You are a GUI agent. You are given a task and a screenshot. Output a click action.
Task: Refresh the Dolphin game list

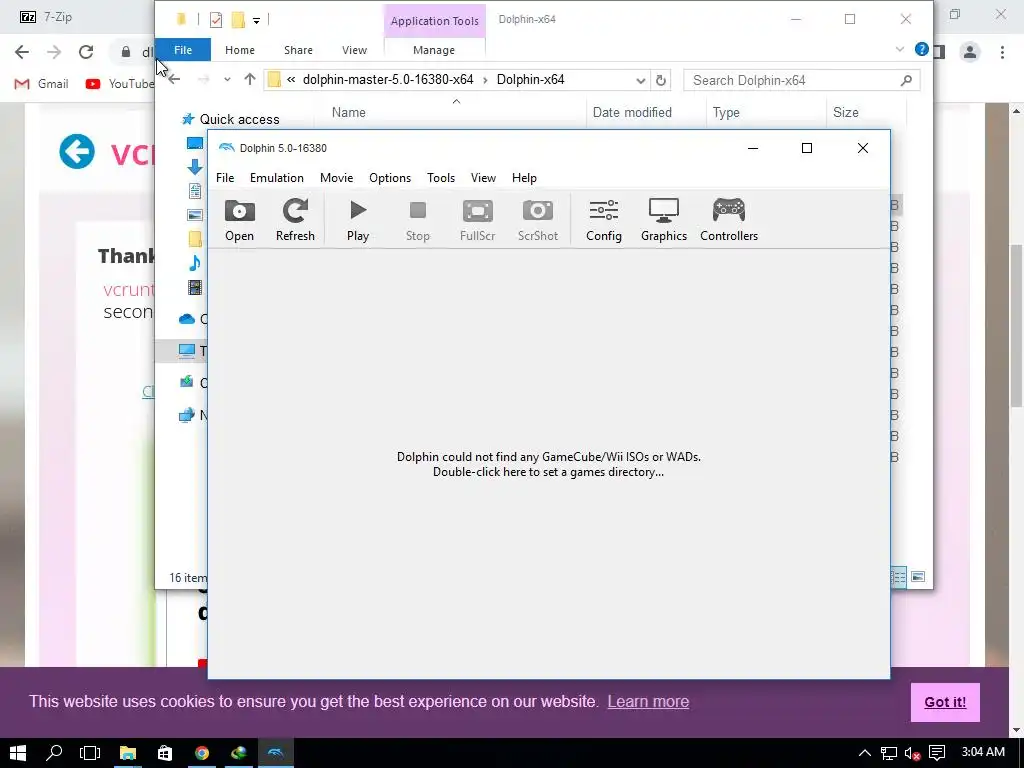point(295,220)
